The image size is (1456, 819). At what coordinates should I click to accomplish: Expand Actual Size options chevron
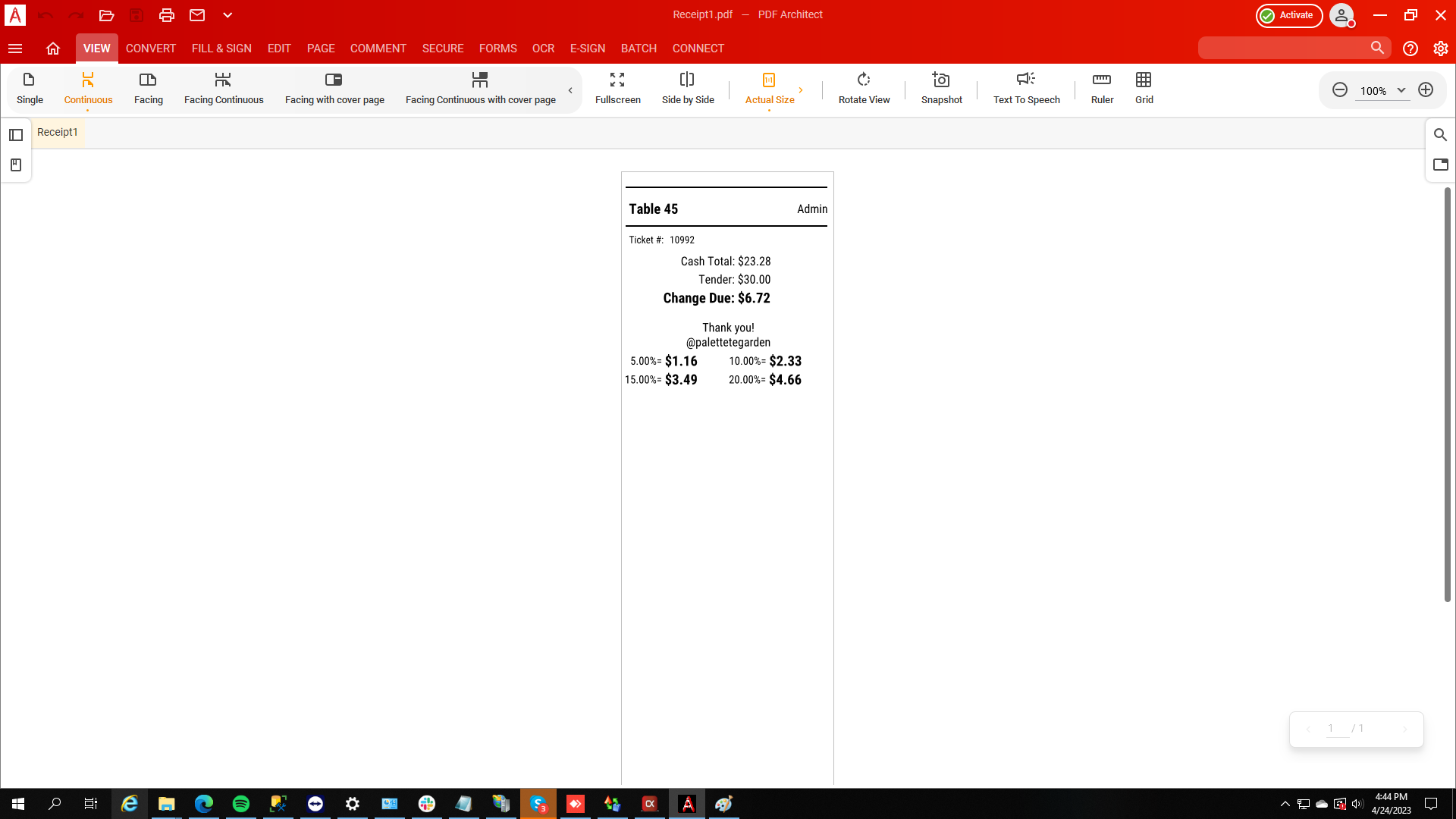pyautogui.click(x=801, y=90)
